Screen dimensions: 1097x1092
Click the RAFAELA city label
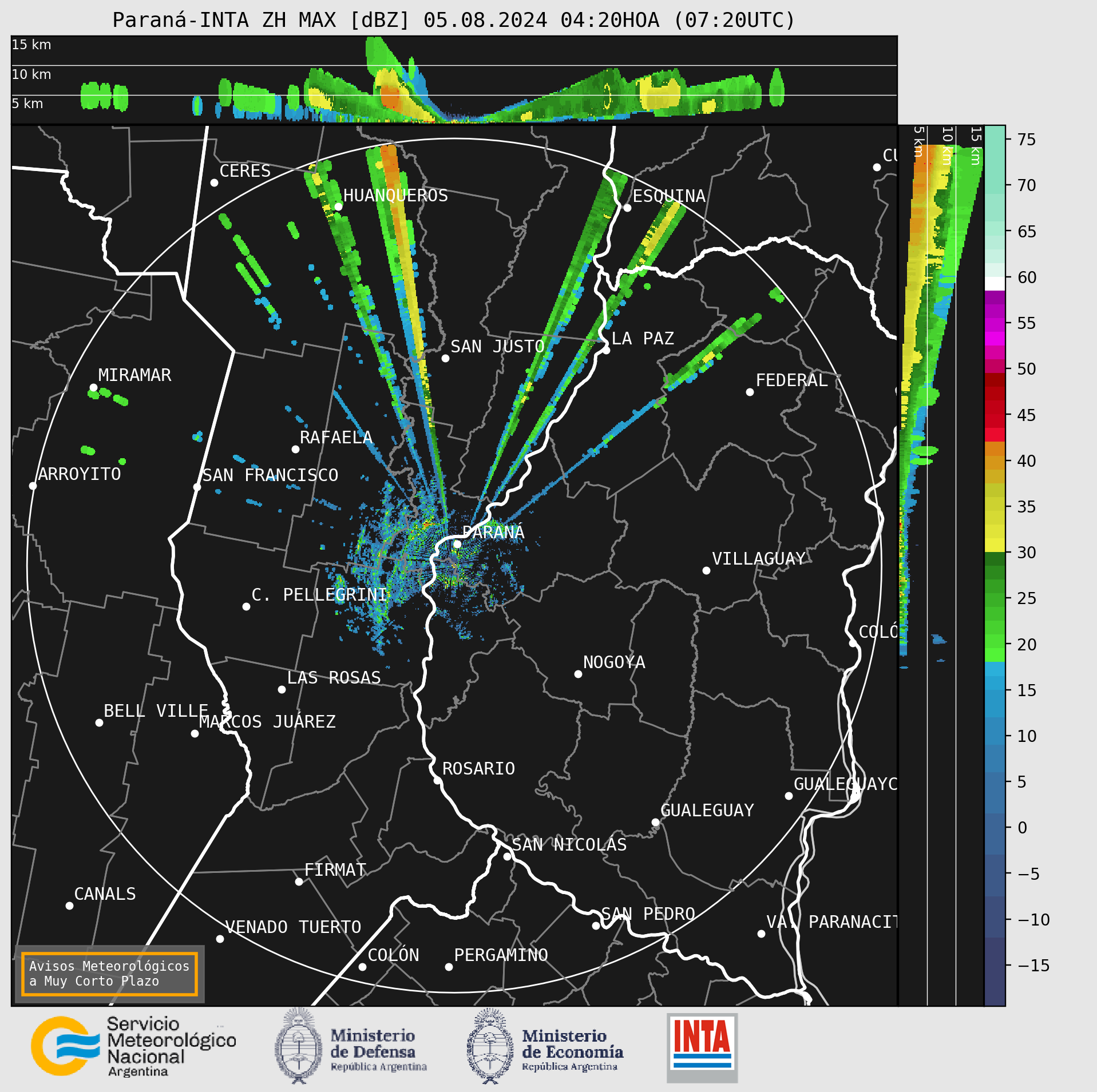[x=336, y=438]
